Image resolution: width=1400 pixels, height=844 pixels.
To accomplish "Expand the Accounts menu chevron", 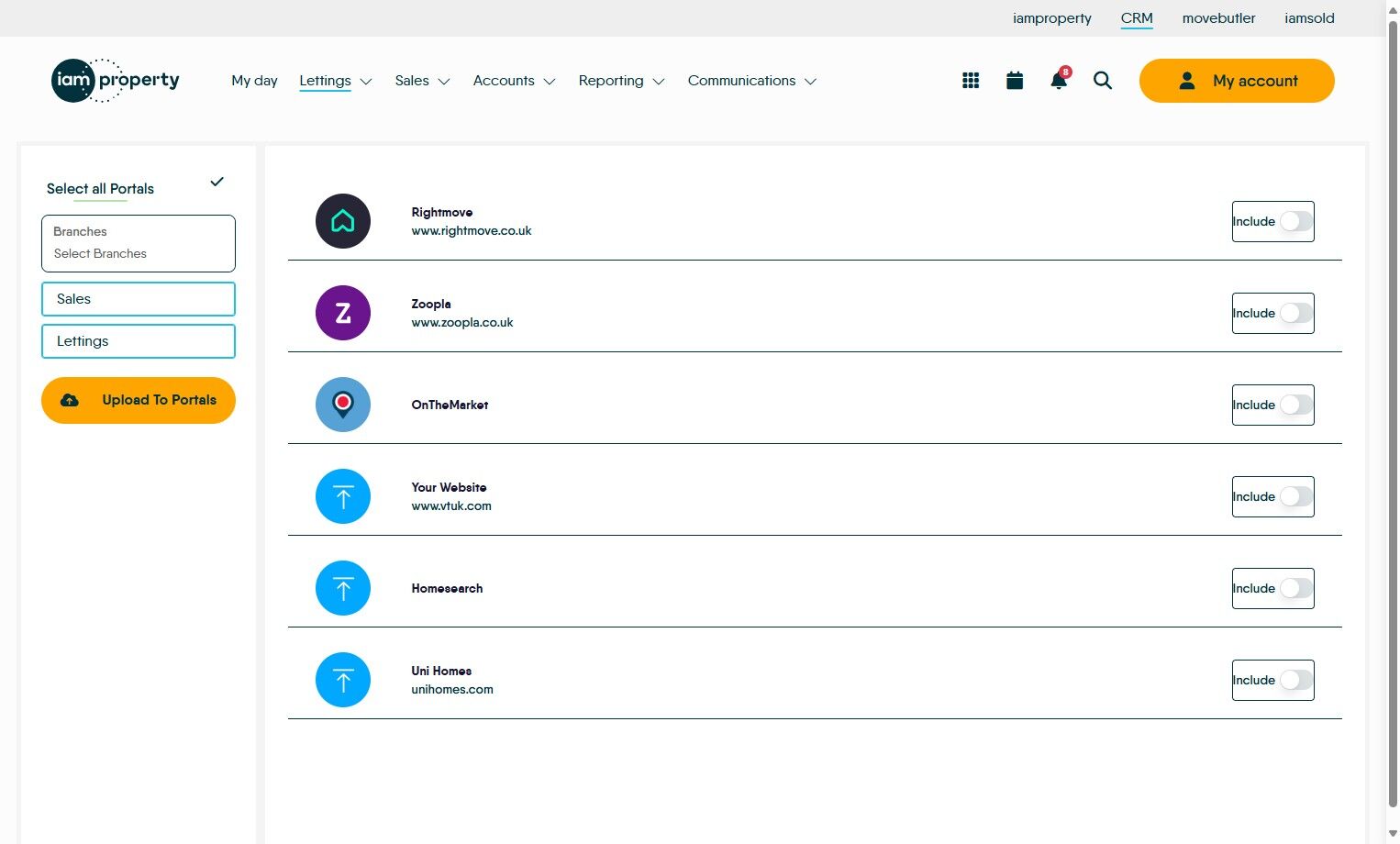I will point(550,82).
